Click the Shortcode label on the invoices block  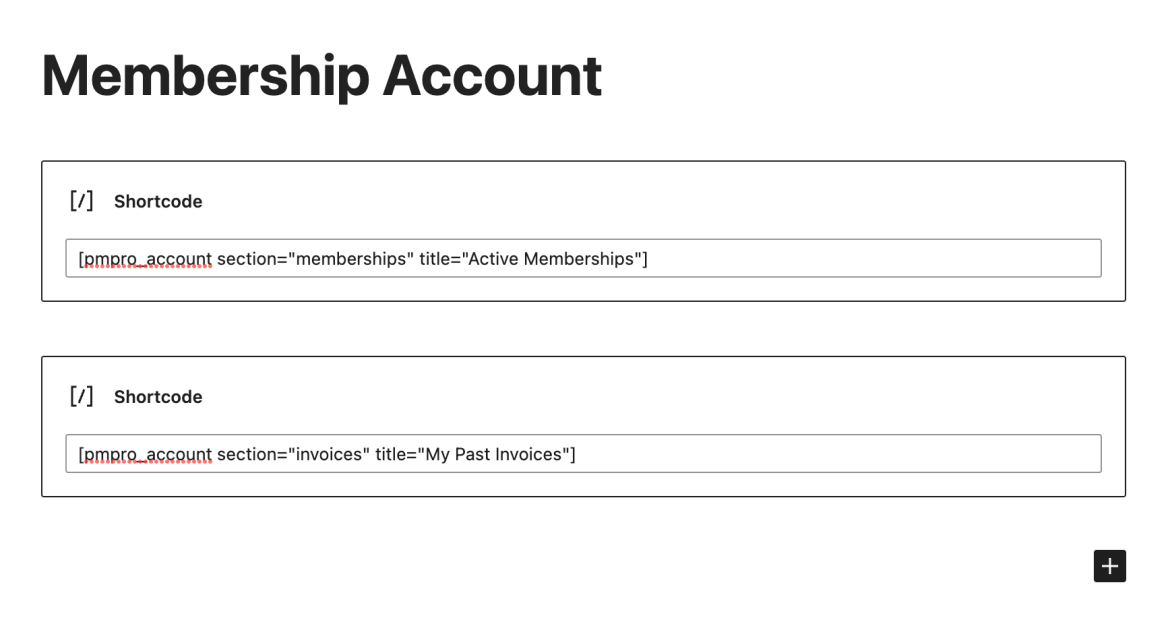click(x=158, y=397)
